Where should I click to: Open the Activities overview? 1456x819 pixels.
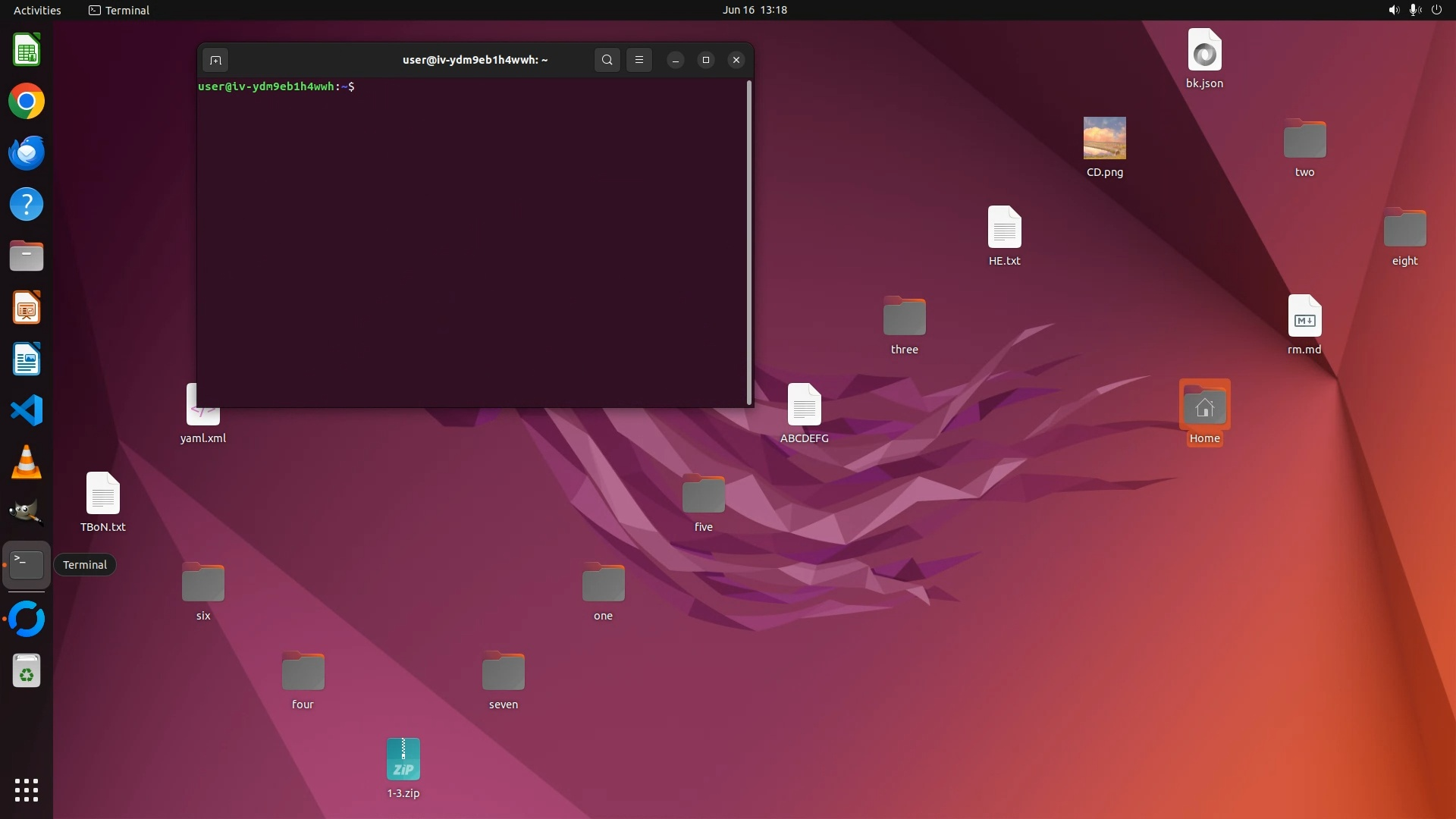point(37,10)
